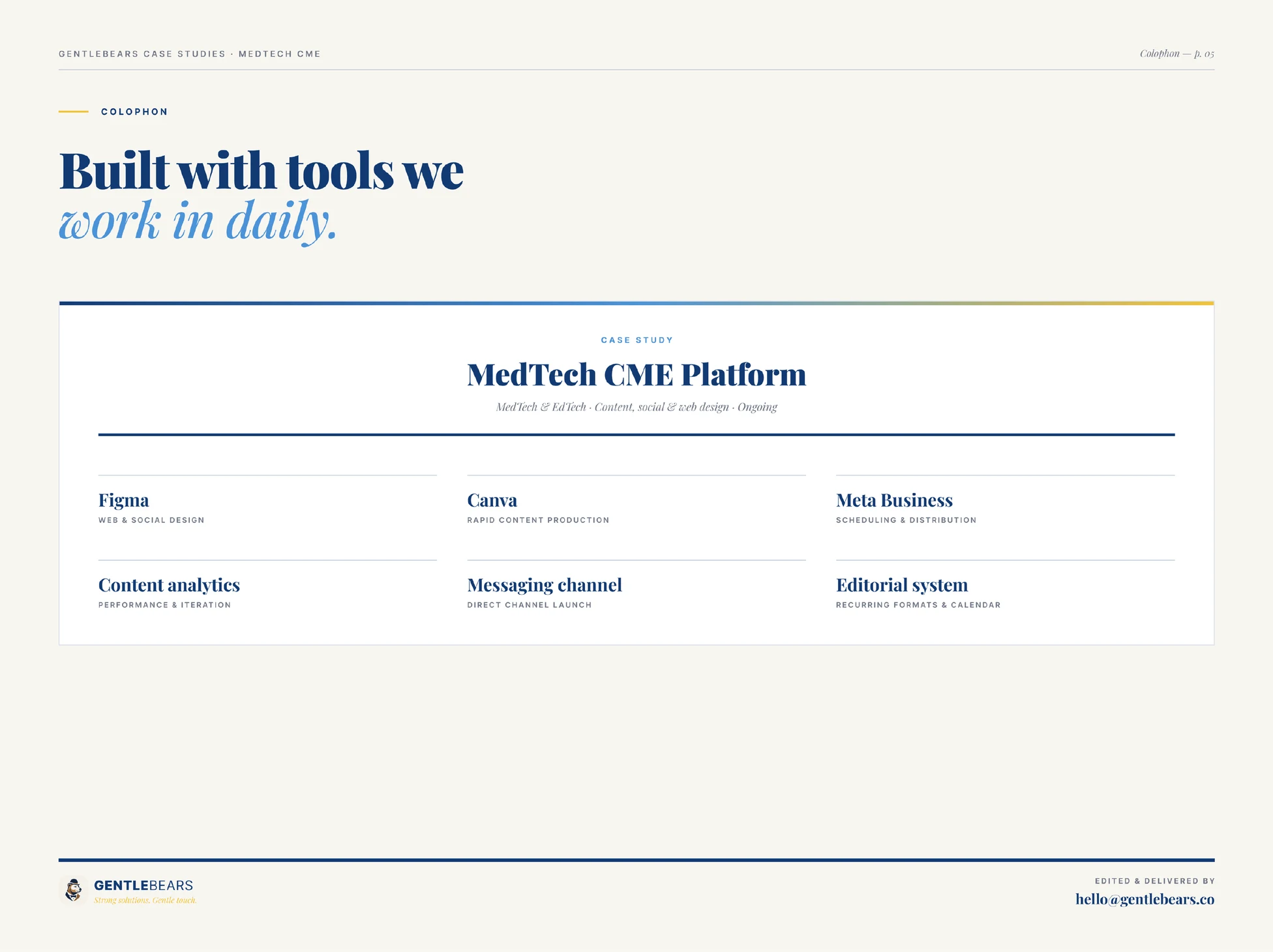Image resolution: width=1273 pixels, height=952 pixels.
Task: Select the 'Strong solutions. Gentle touch.' tagline
Action: click(x=145, y=900)
